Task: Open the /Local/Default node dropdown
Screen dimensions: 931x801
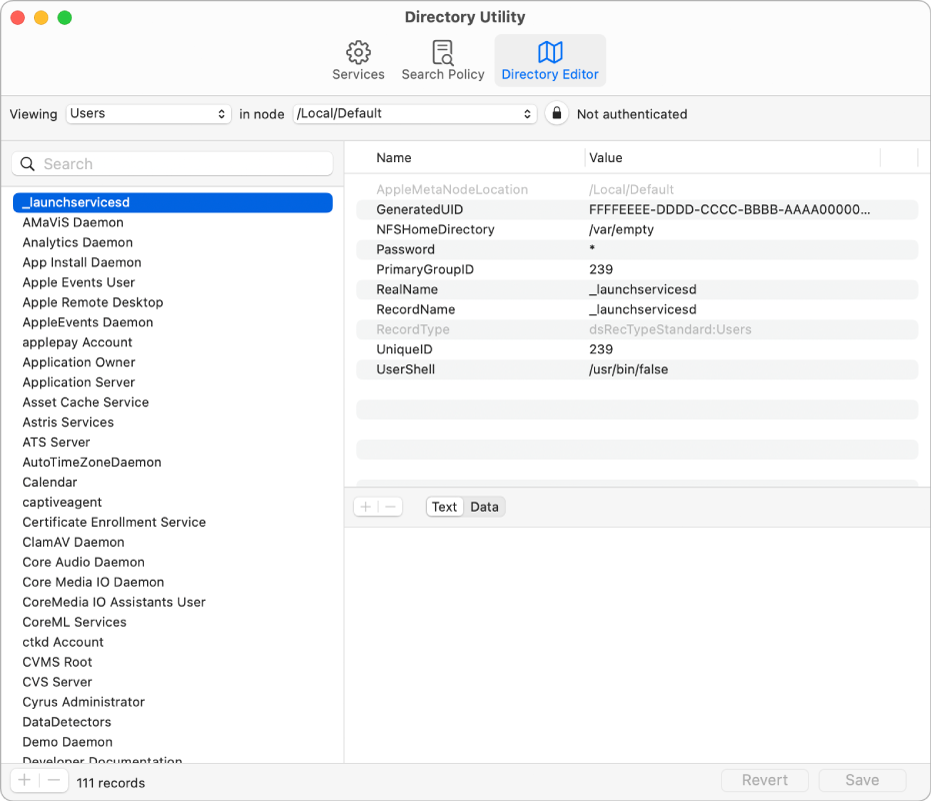Action: (x=416, y=114)
